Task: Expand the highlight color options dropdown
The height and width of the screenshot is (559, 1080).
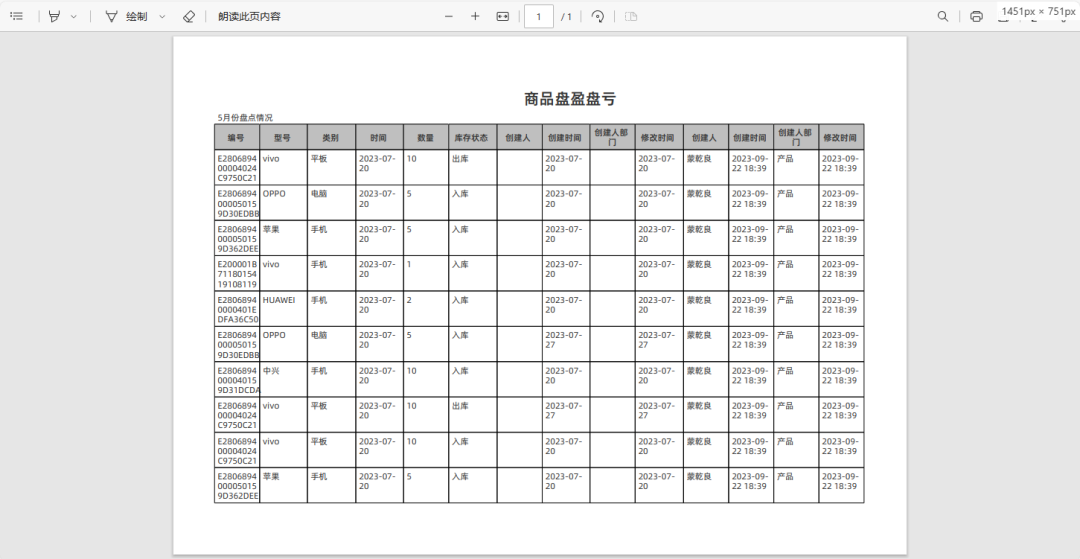Action: pos(74,16)
